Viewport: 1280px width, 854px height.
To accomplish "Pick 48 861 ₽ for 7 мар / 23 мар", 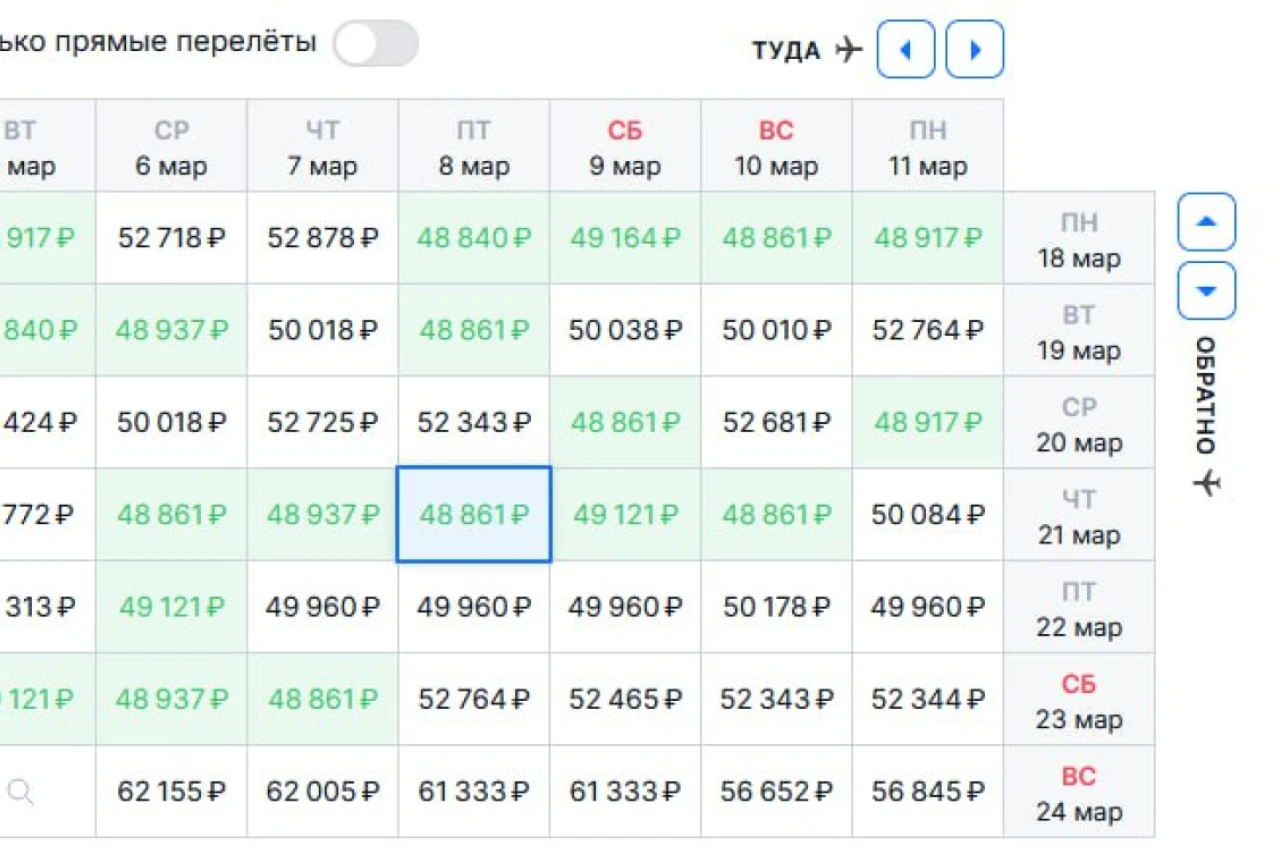I will [323, 699].
